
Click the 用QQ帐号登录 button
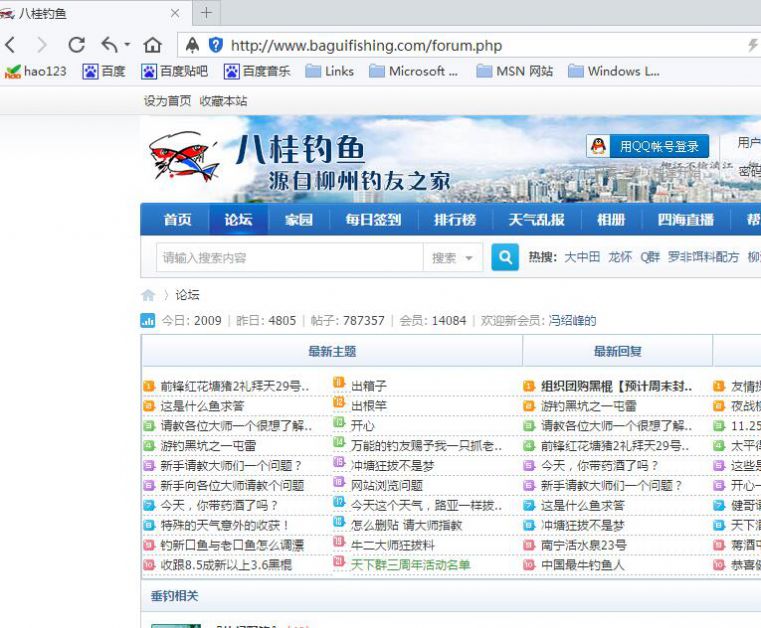tap(647, 146)
